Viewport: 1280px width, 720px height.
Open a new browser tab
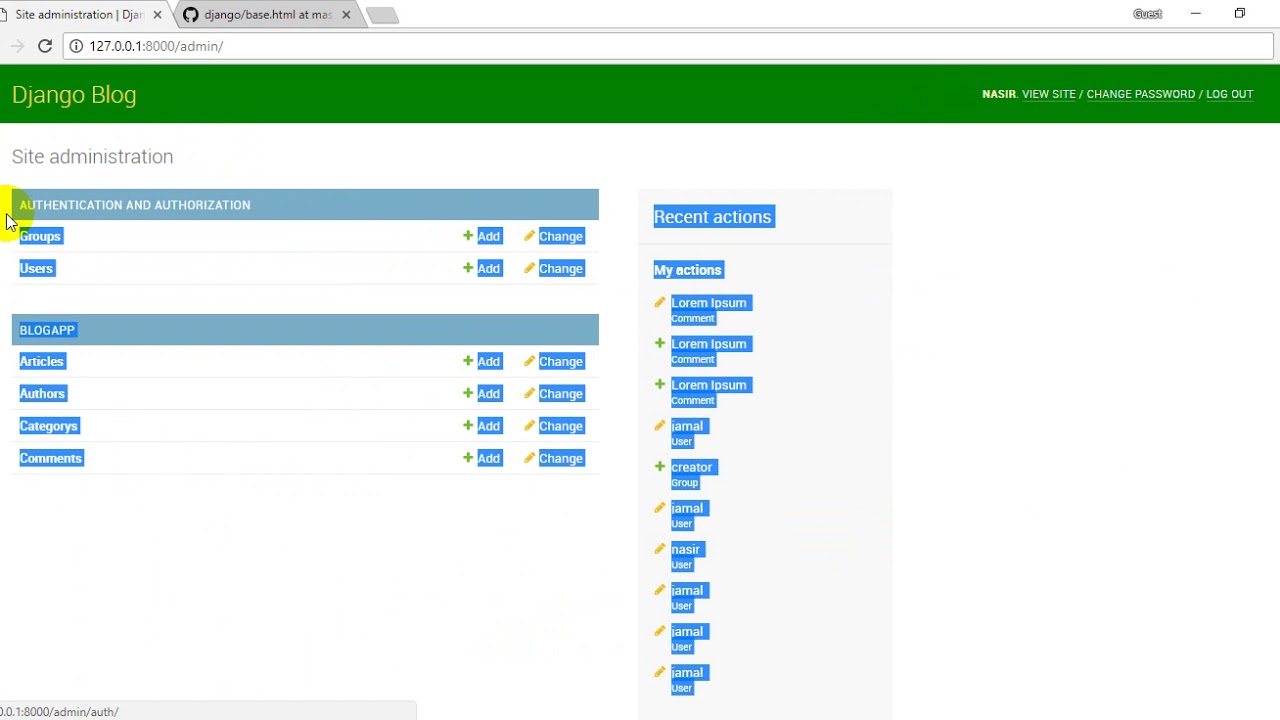[382, 15]
